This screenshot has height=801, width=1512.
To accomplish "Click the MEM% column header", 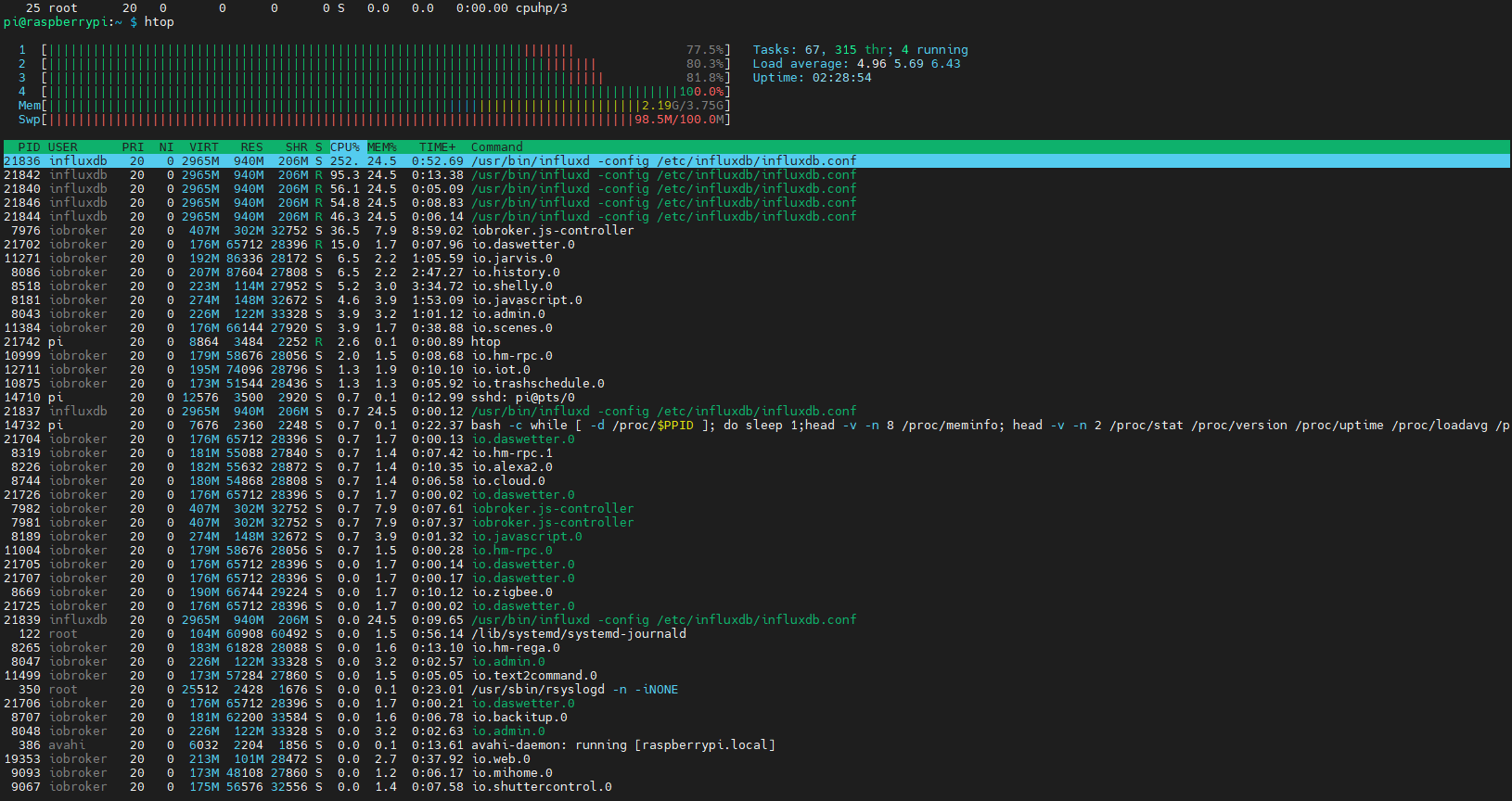I will pos(381,147).
